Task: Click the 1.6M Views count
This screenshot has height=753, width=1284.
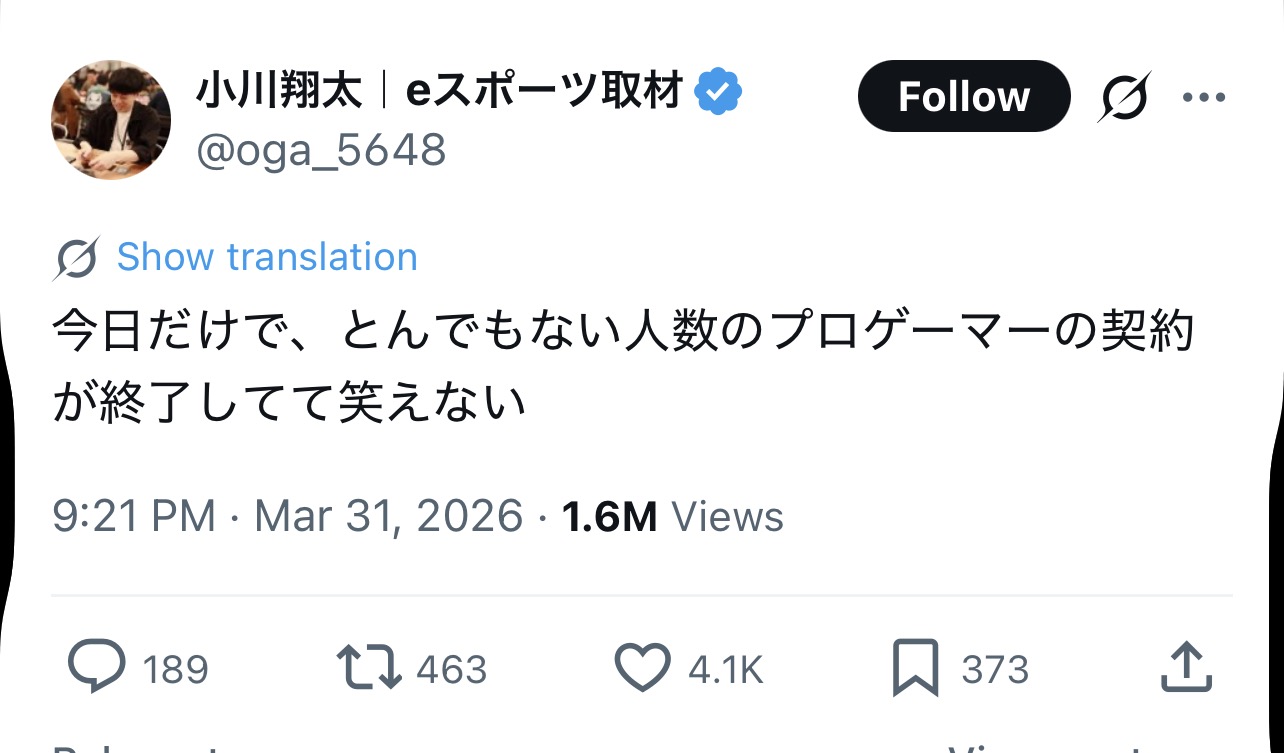Action: click(x=673, y=517)
